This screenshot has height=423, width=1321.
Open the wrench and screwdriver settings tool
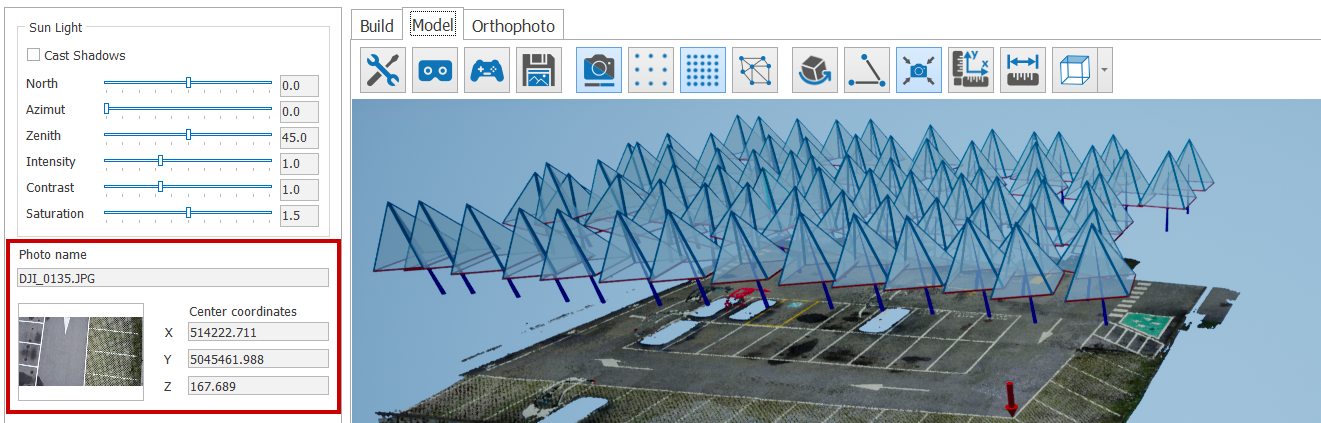[383, 70]
